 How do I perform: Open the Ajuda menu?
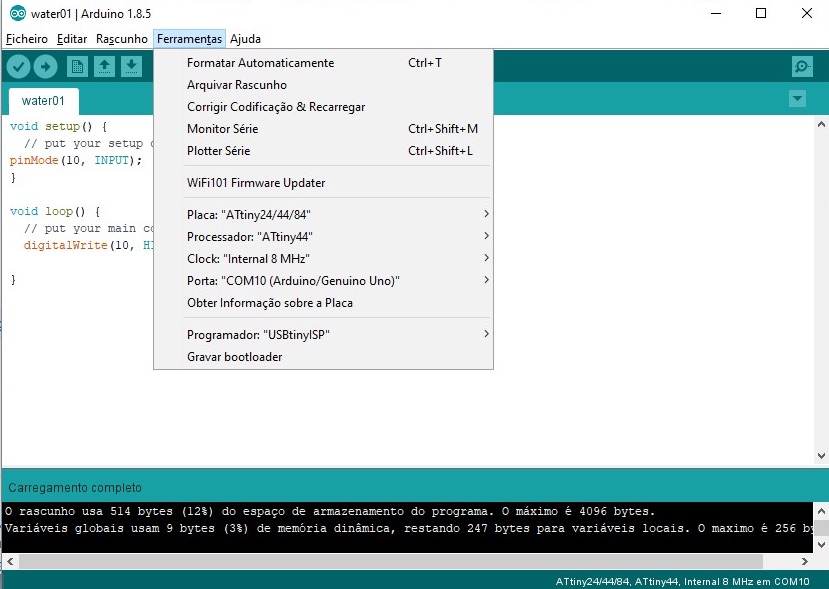click(x=245, y=39)
